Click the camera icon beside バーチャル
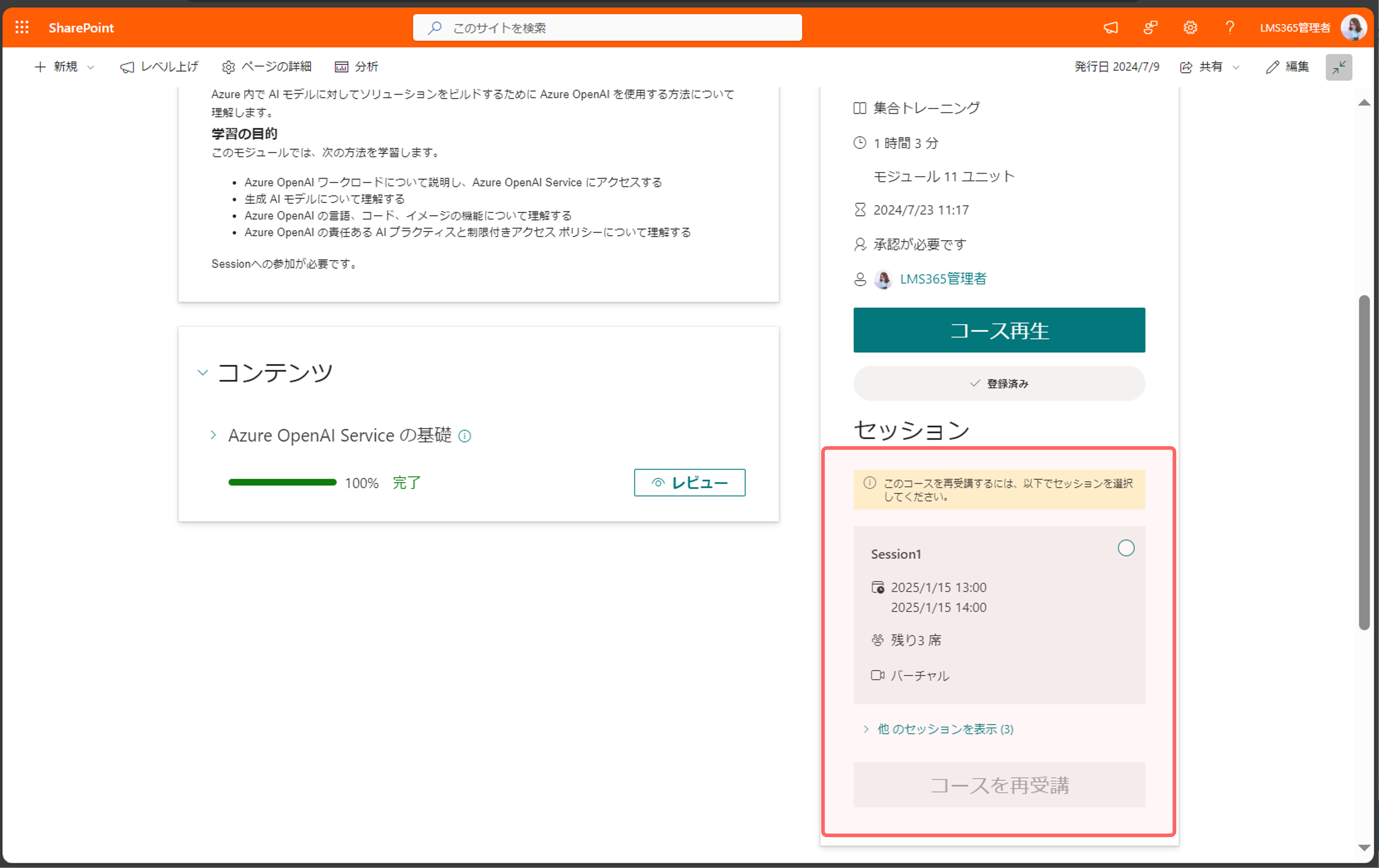This screenshot has width=1379, height=868. point(877,675)
